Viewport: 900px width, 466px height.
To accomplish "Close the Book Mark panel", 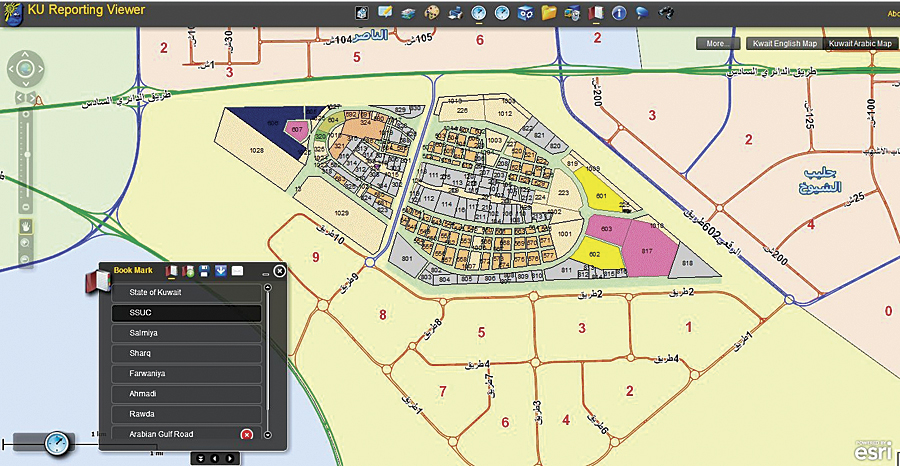I will [279, 271].
